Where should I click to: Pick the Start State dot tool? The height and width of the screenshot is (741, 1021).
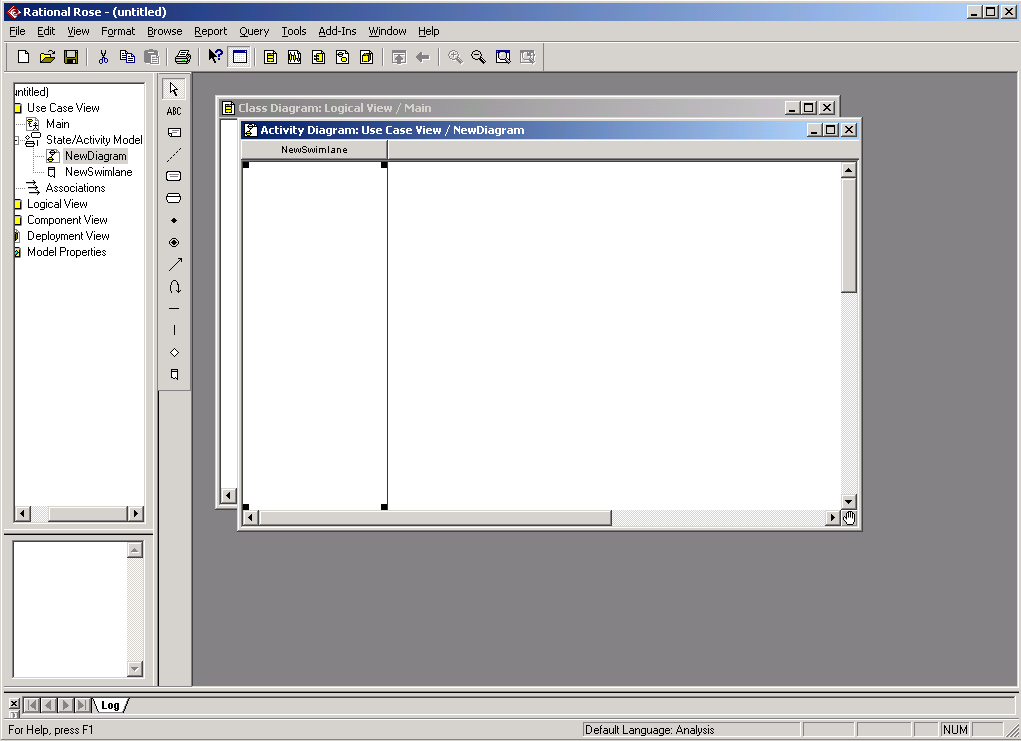174,221
